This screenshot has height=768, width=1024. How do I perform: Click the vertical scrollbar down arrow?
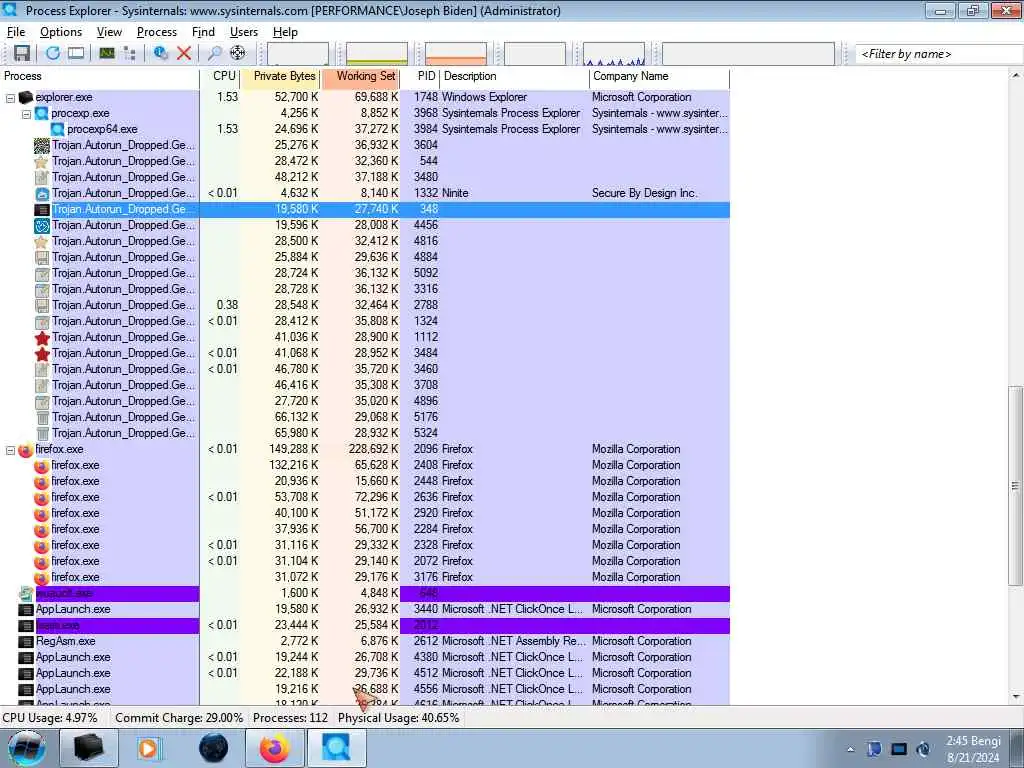(1016, 697)
